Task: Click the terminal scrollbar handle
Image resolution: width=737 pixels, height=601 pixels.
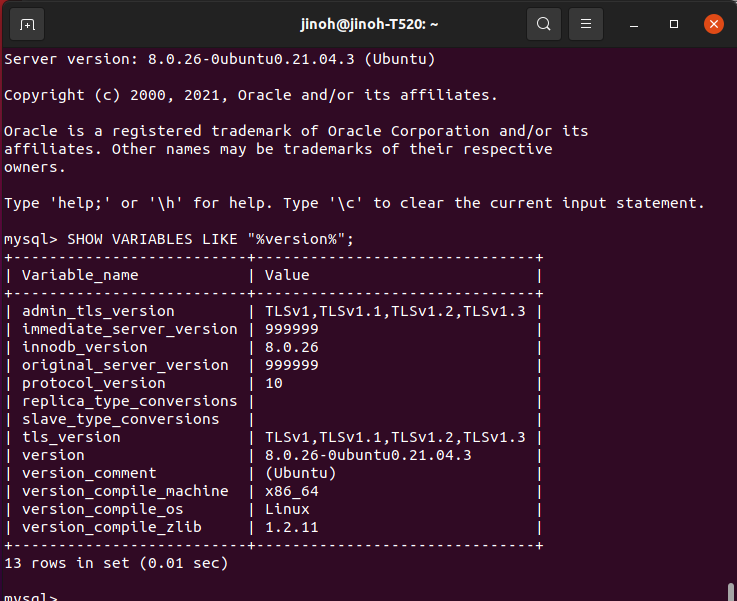Action: pyautogui.click(x=731, y=592)
